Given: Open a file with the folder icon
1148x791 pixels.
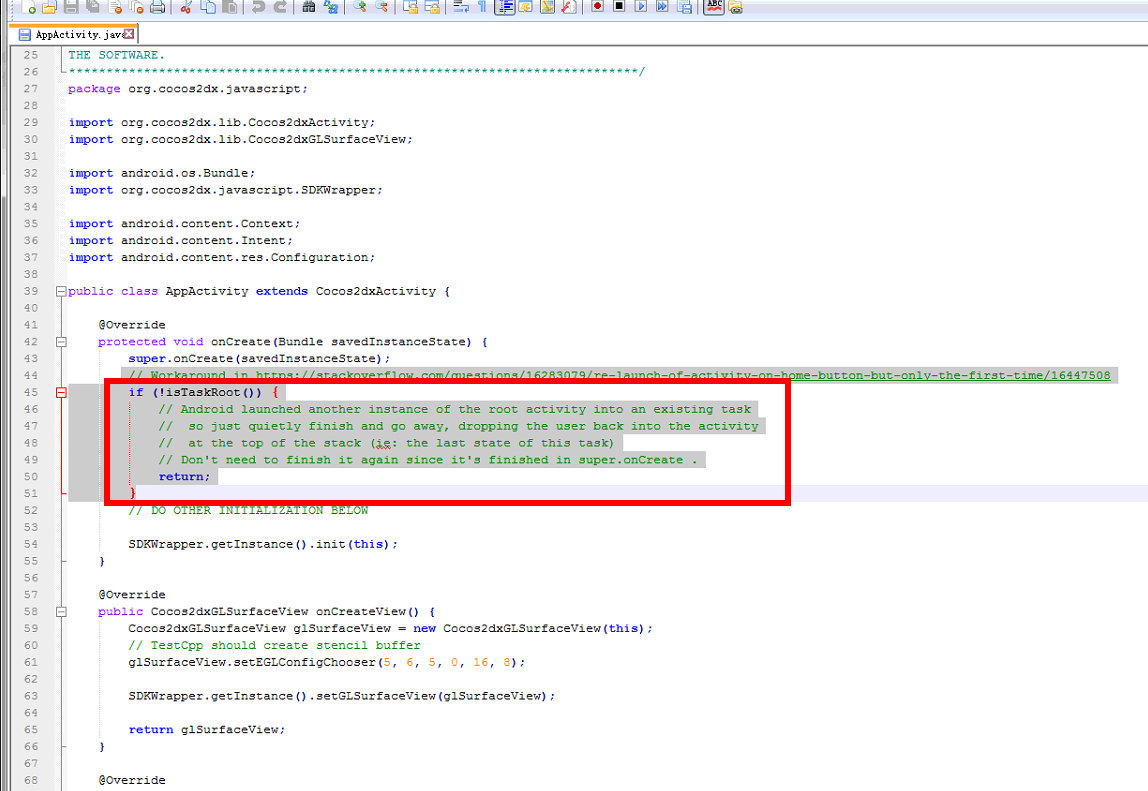Looking at the screenshot, I should 49,7.
